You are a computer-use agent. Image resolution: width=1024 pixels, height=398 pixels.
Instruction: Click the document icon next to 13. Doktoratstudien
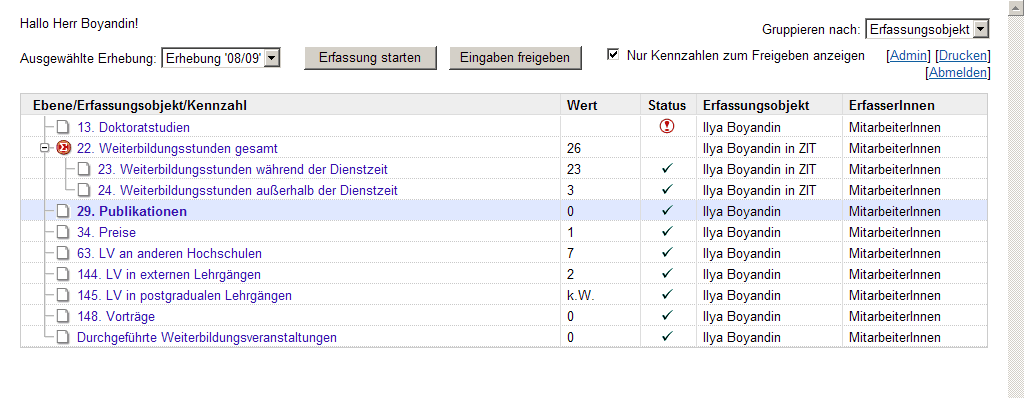point(62,127)
